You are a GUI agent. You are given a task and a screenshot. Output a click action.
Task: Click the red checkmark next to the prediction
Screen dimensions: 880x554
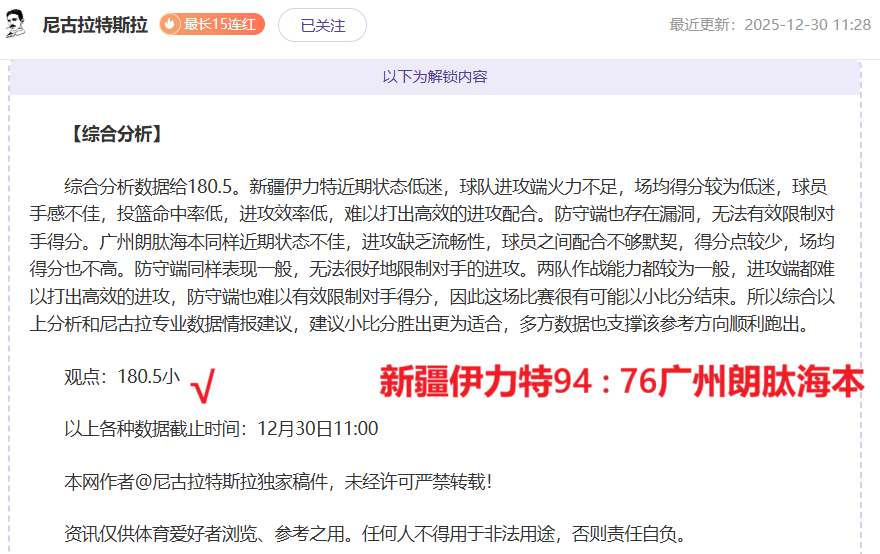click(203, 382)
